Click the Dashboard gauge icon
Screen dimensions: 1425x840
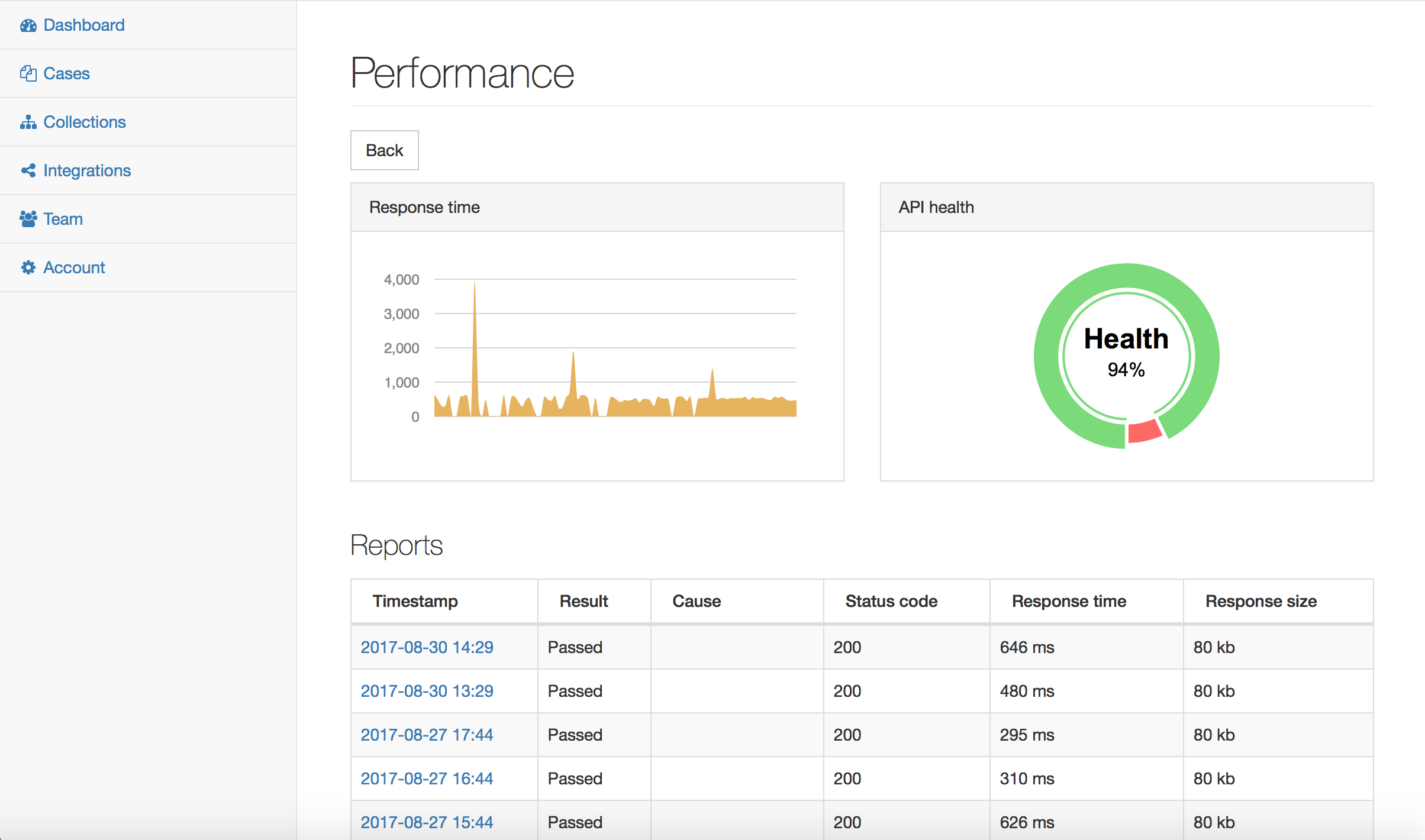[x=28, y=25]
